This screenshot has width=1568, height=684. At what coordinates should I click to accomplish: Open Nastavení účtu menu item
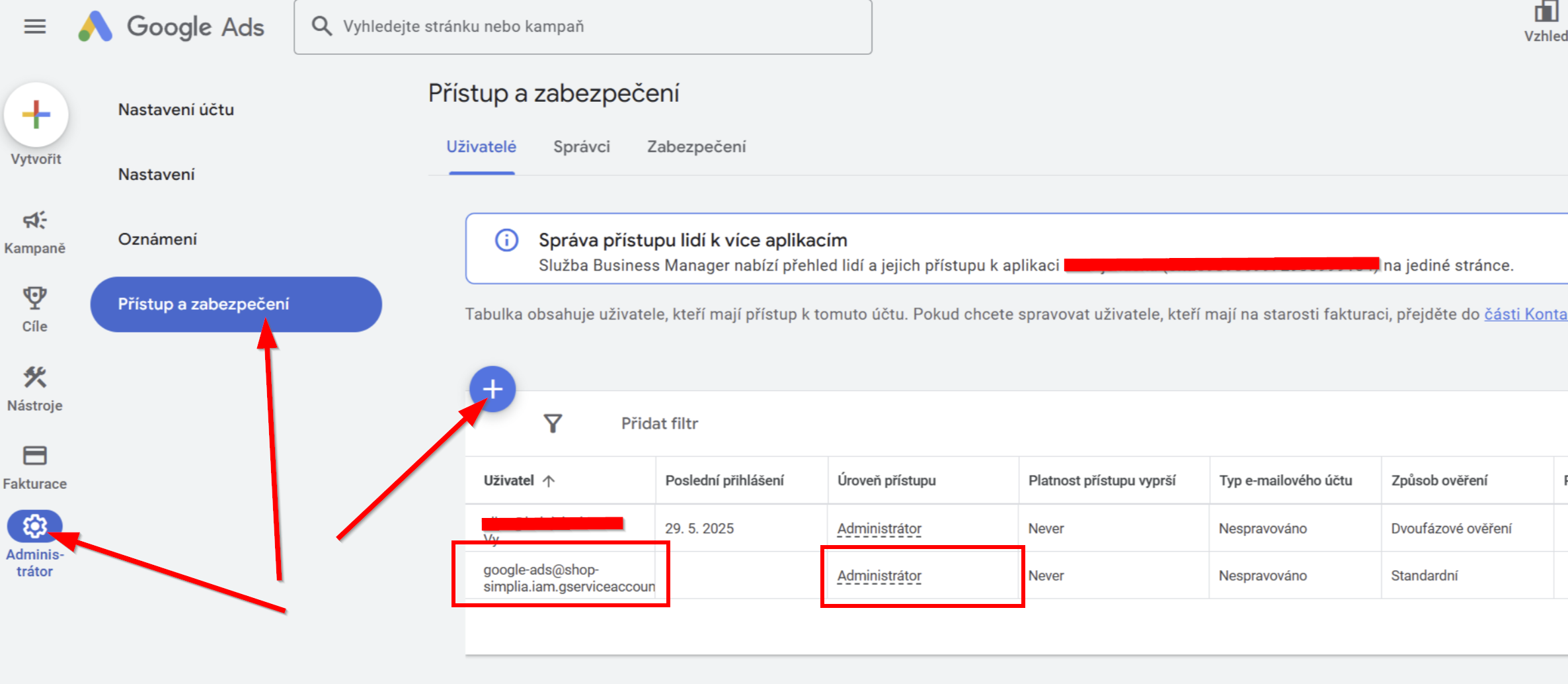click(176, 110)
